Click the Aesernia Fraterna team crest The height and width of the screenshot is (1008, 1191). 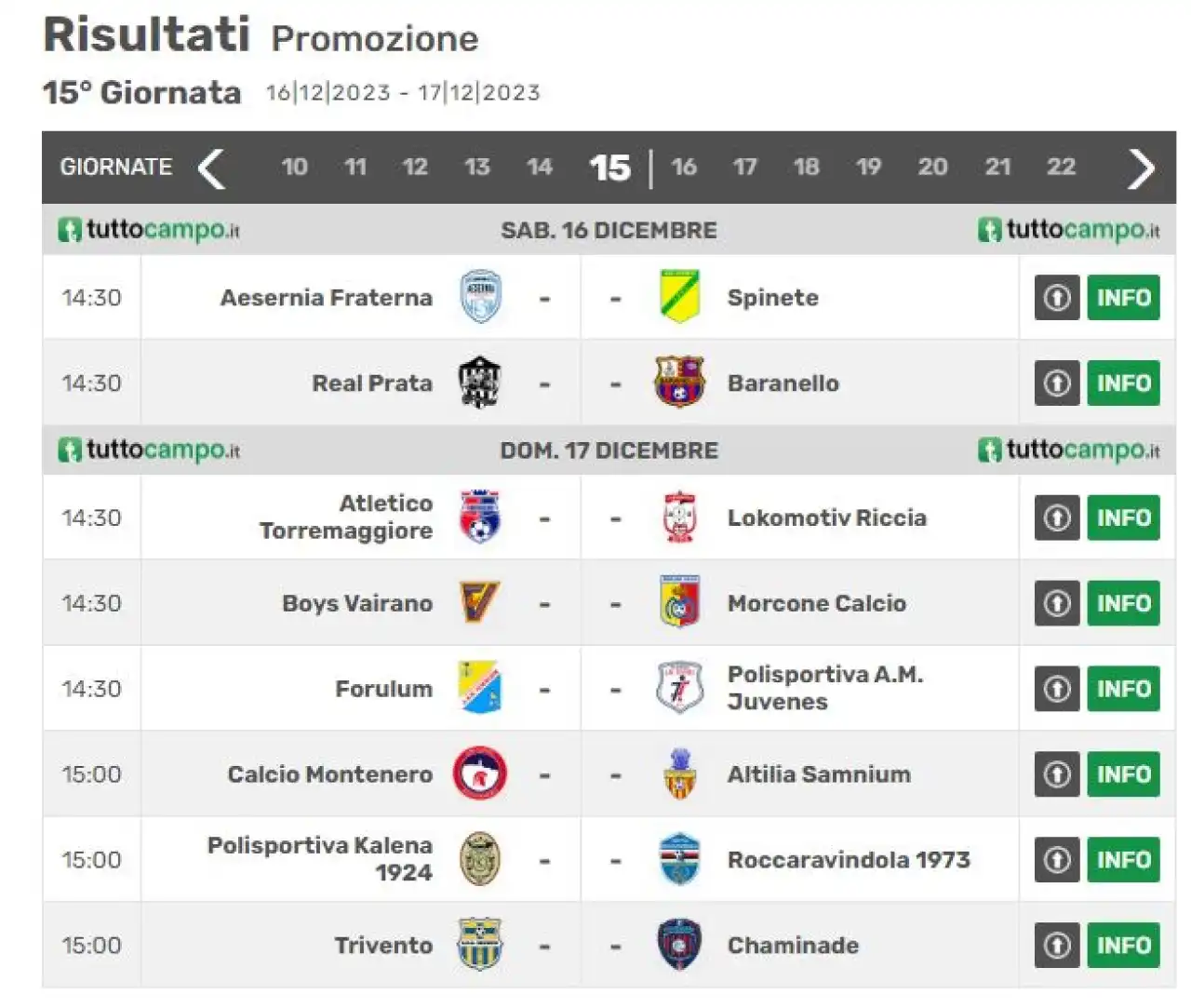481,297
